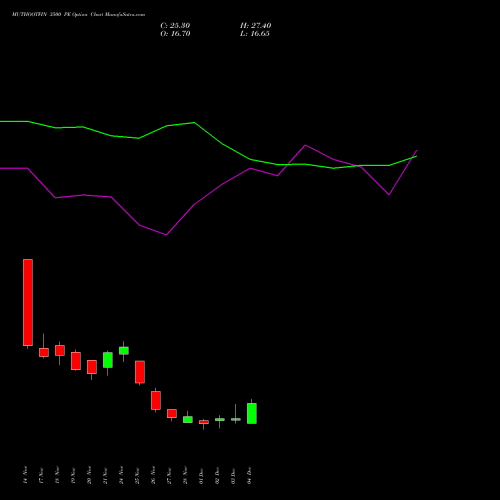The height and width of the screenshot is (500, 500).
Task: Select the 14 Nov date label
Action: [x=25, y=475]
